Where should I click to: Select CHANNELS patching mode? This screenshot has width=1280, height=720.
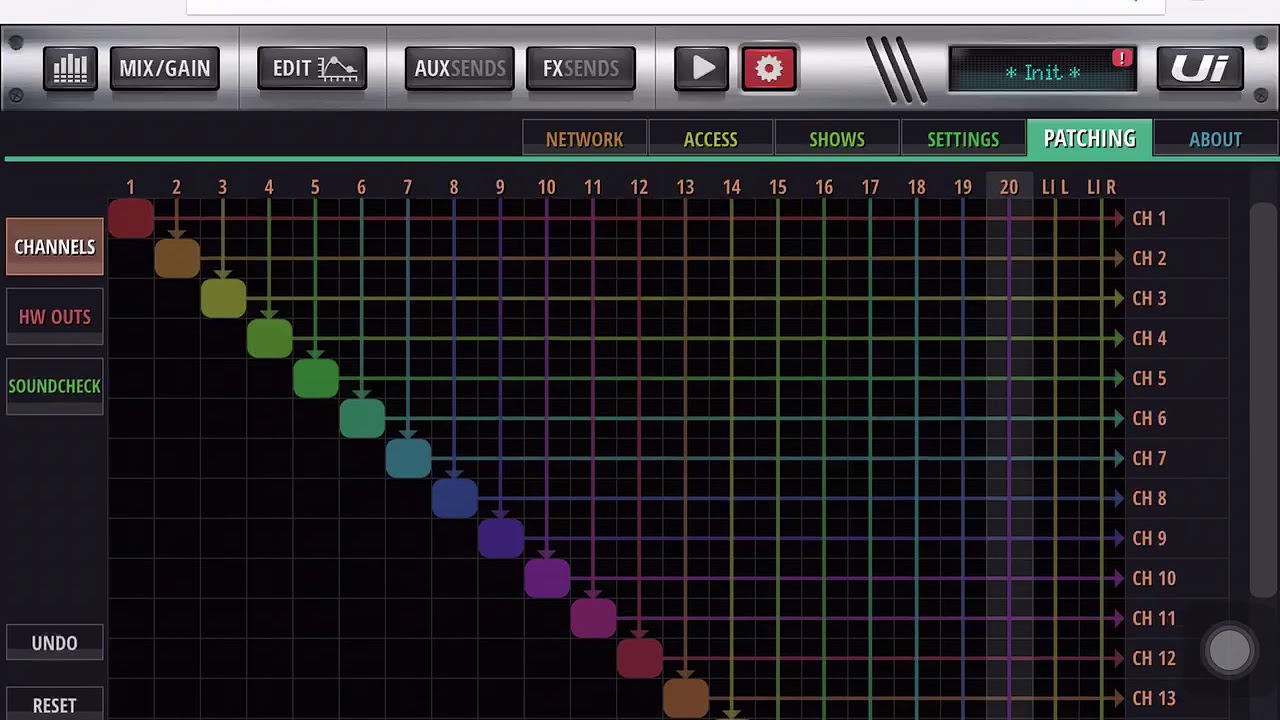point(55,247)
